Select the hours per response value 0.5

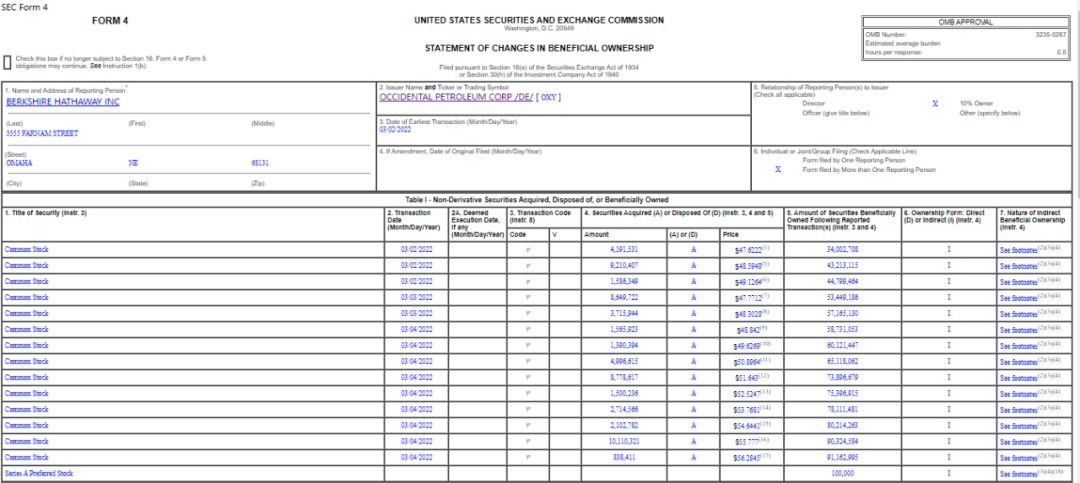pos(1061,52)
